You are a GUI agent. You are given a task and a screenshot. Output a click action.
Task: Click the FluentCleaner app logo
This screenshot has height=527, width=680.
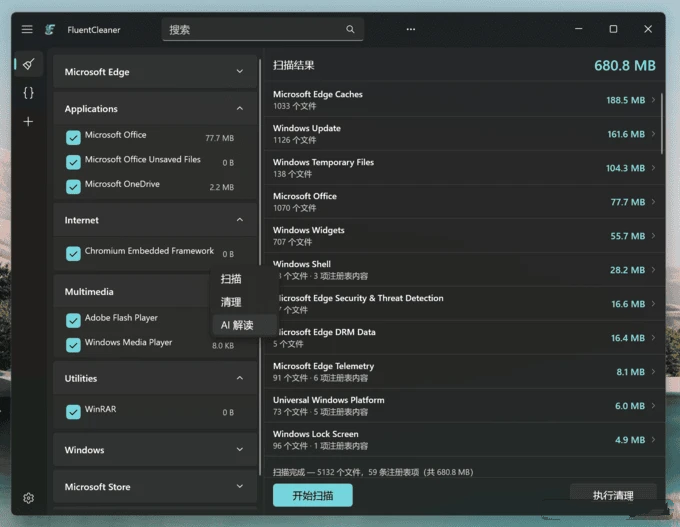point(50,29)
